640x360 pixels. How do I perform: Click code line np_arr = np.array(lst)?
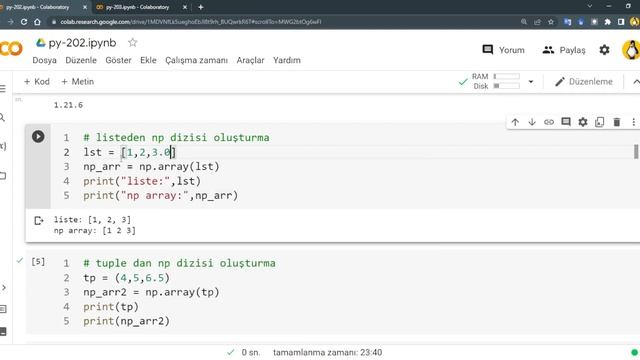(151, 167)
